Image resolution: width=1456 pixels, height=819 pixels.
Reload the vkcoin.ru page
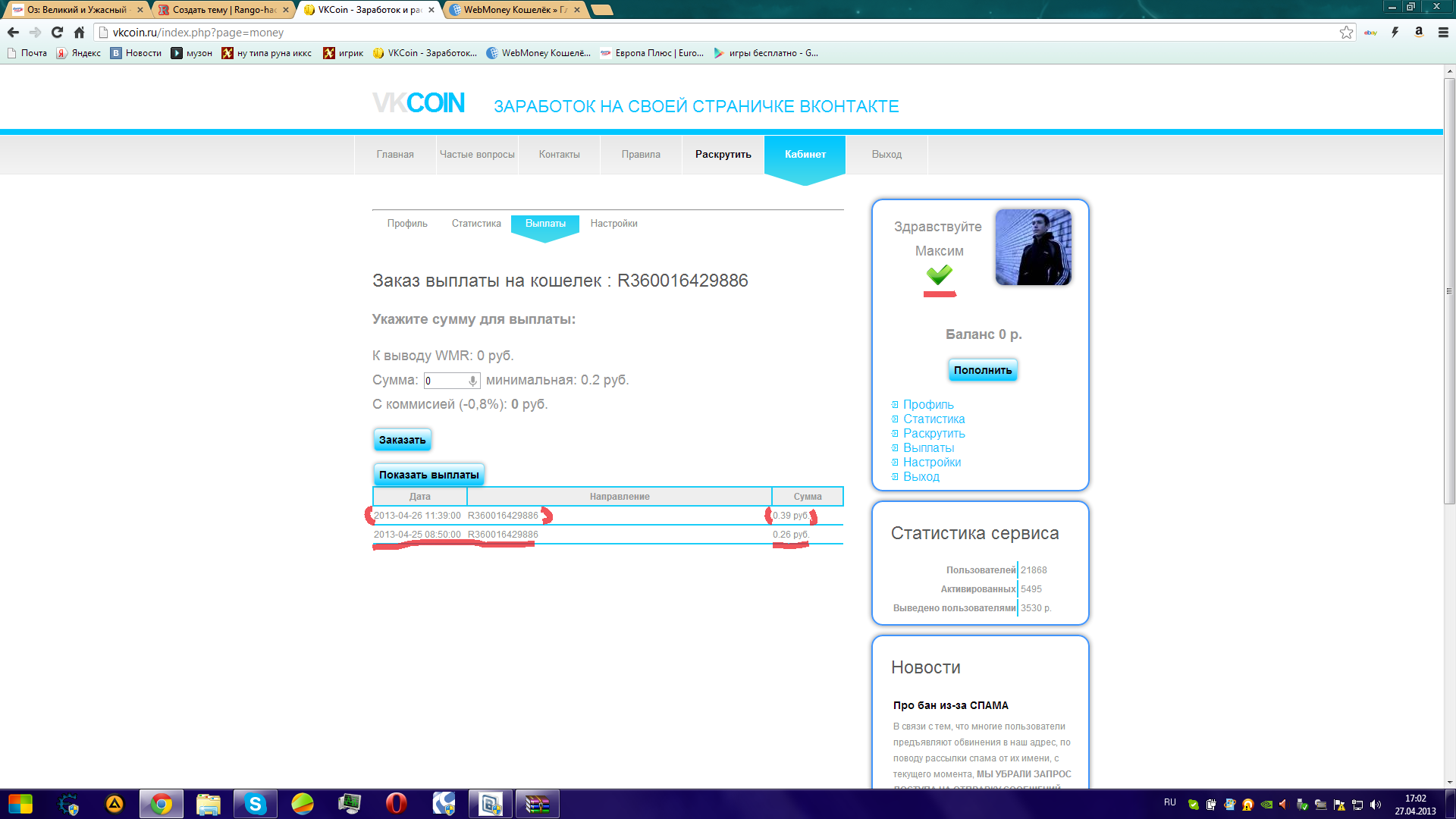57,33
